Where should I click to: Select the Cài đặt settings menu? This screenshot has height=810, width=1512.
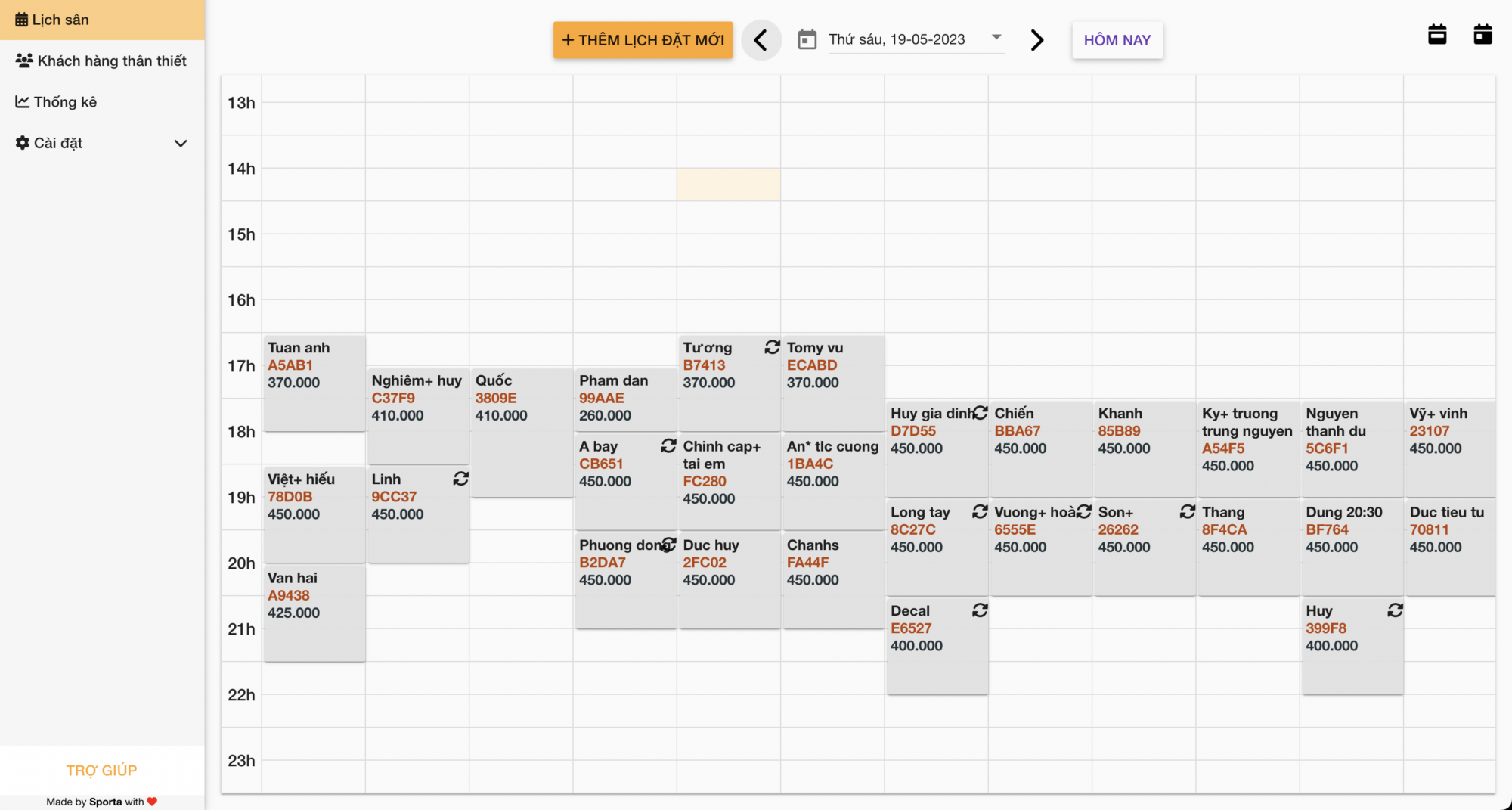click(x=102, y=143)
